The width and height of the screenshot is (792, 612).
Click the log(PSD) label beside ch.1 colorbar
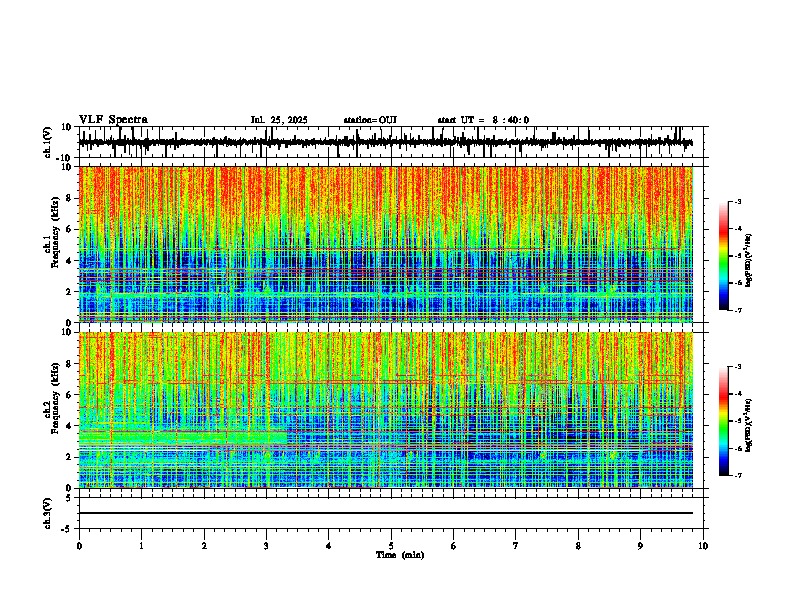pos(749,261)
